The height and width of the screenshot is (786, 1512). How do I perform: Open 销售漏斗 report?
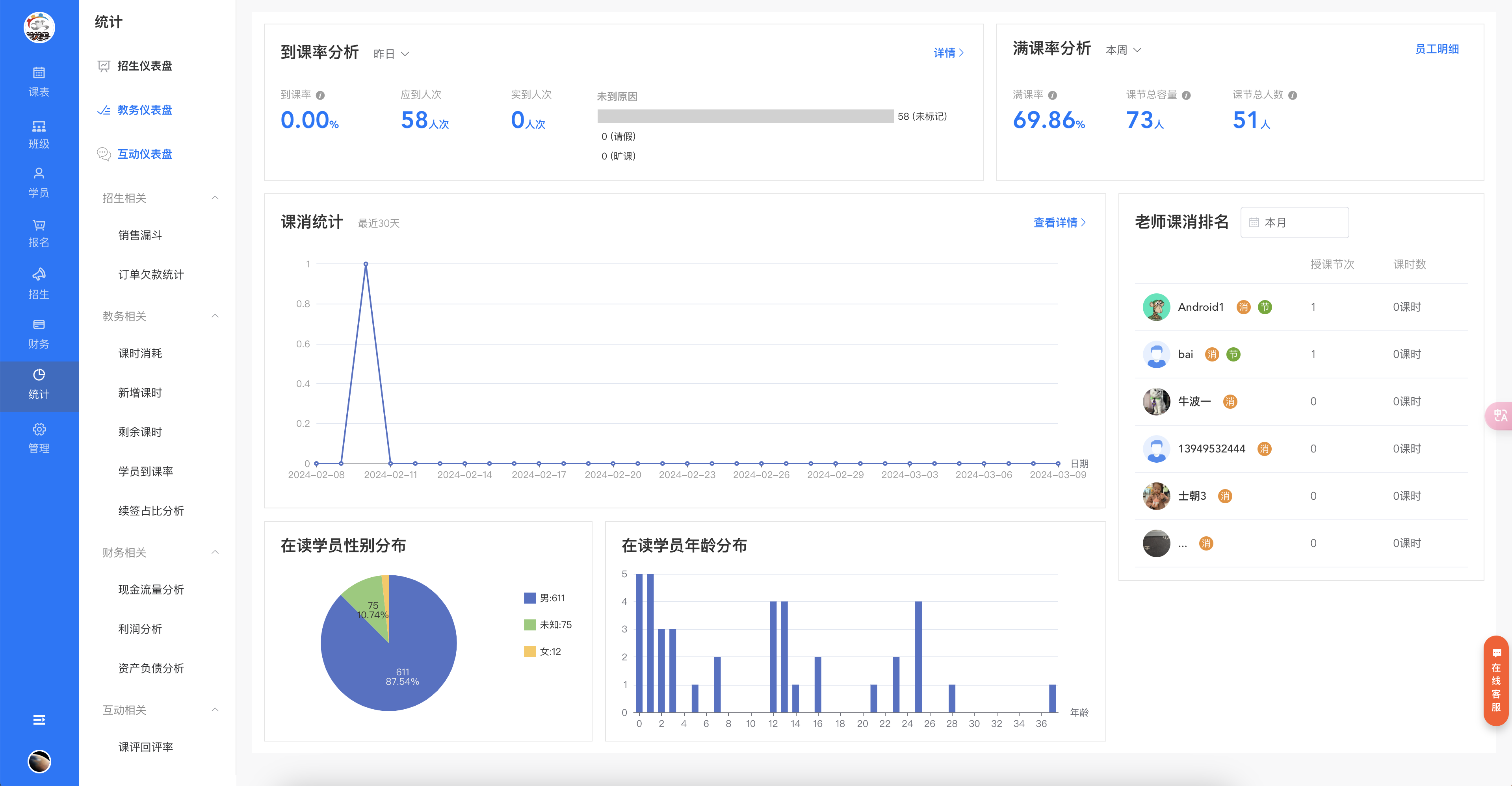[140, 235]
